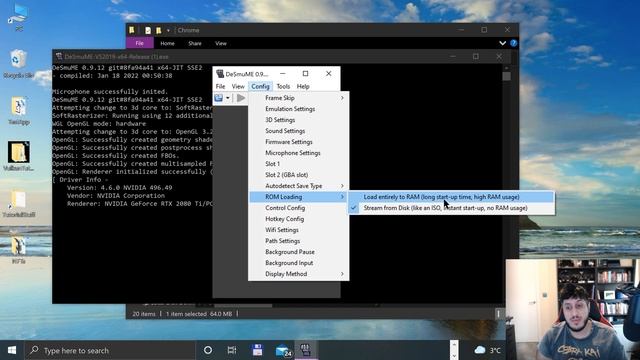Select Stream from Disk option

coord(451,208)
